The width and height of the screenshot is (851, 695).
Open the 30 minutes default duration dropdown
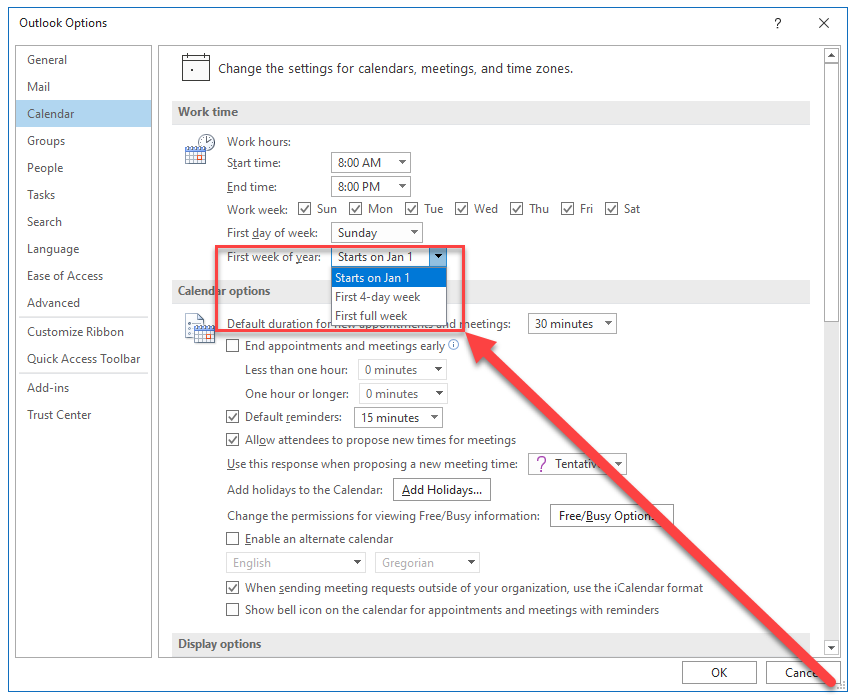click(572, 324)
